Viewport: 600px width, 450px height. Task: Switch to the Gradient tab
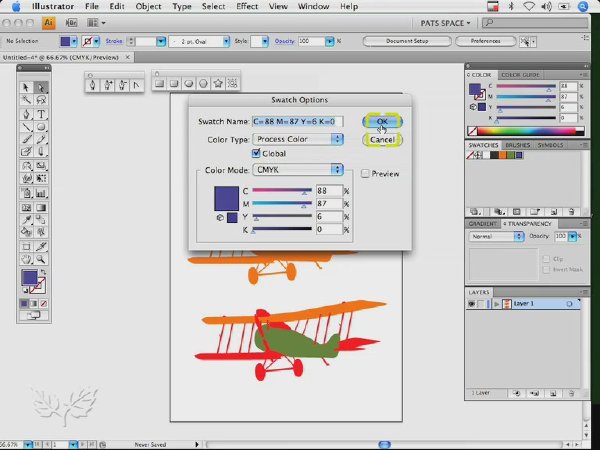click(483, 224)
